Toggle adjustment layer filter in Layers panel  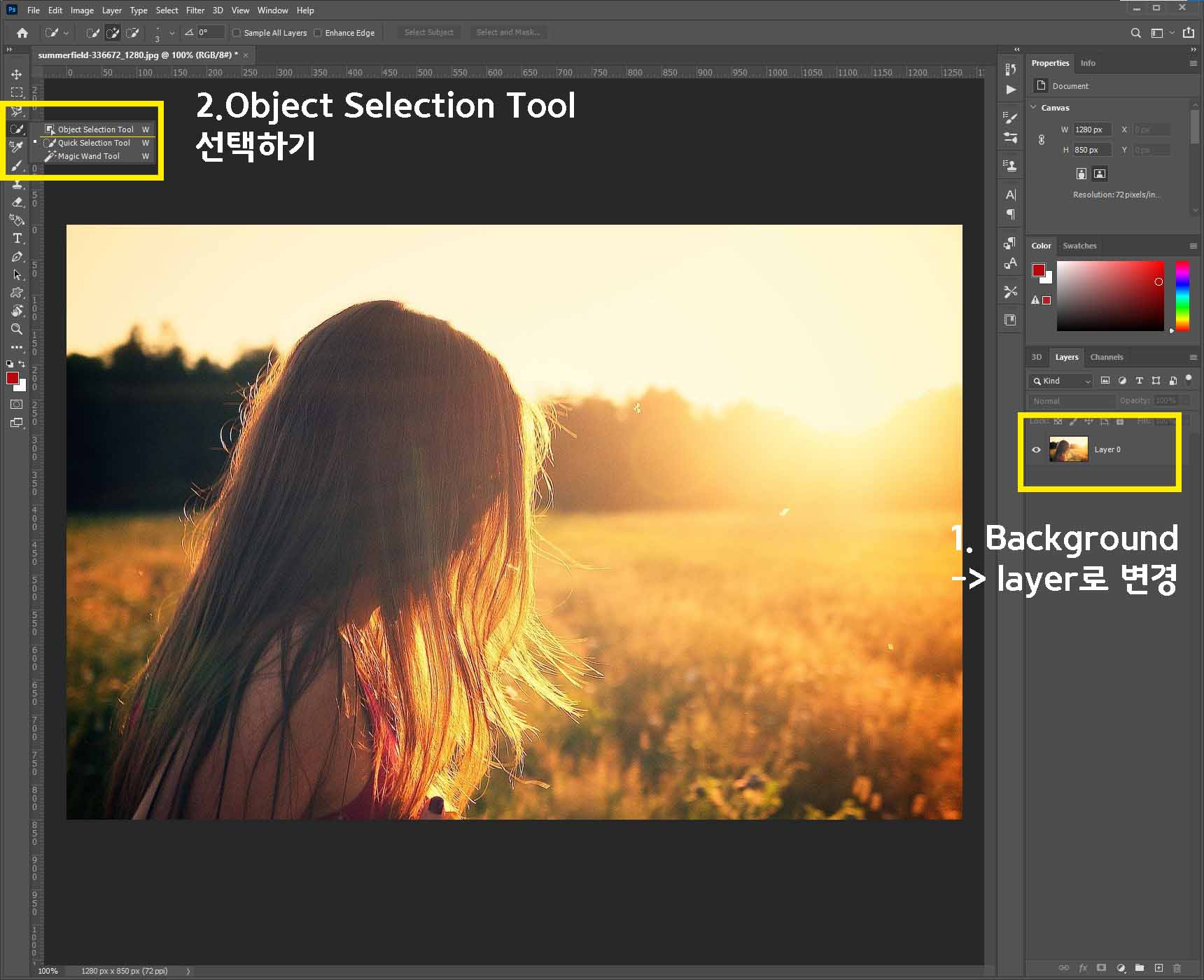tap(1122, 381)
